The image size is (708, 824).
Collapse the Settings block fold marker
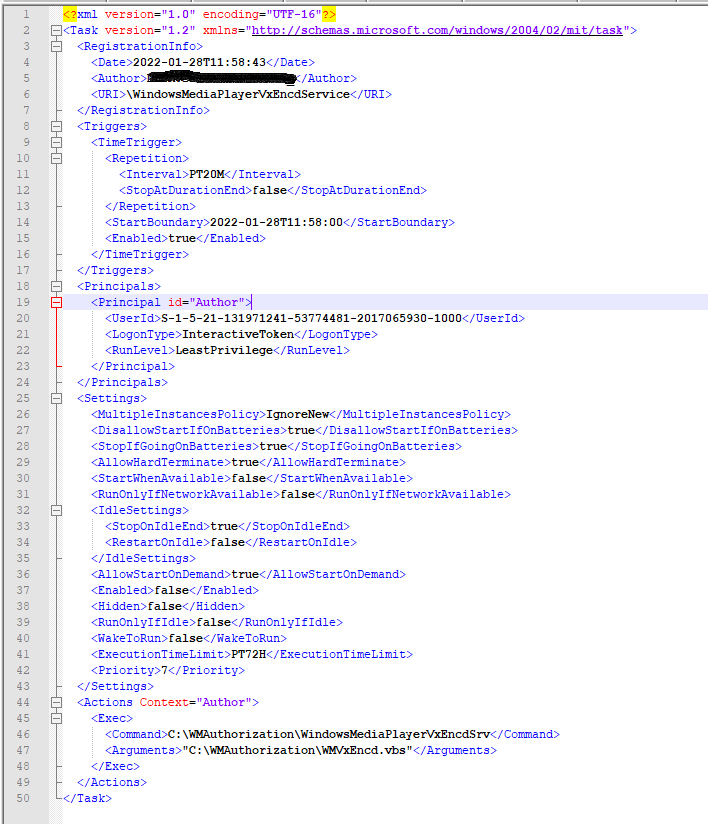57,398
